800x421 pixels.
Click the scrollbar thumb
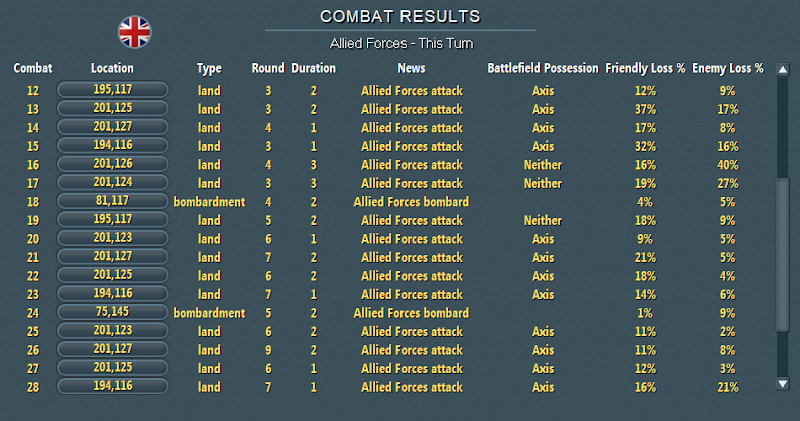click(x=783, y=255)
